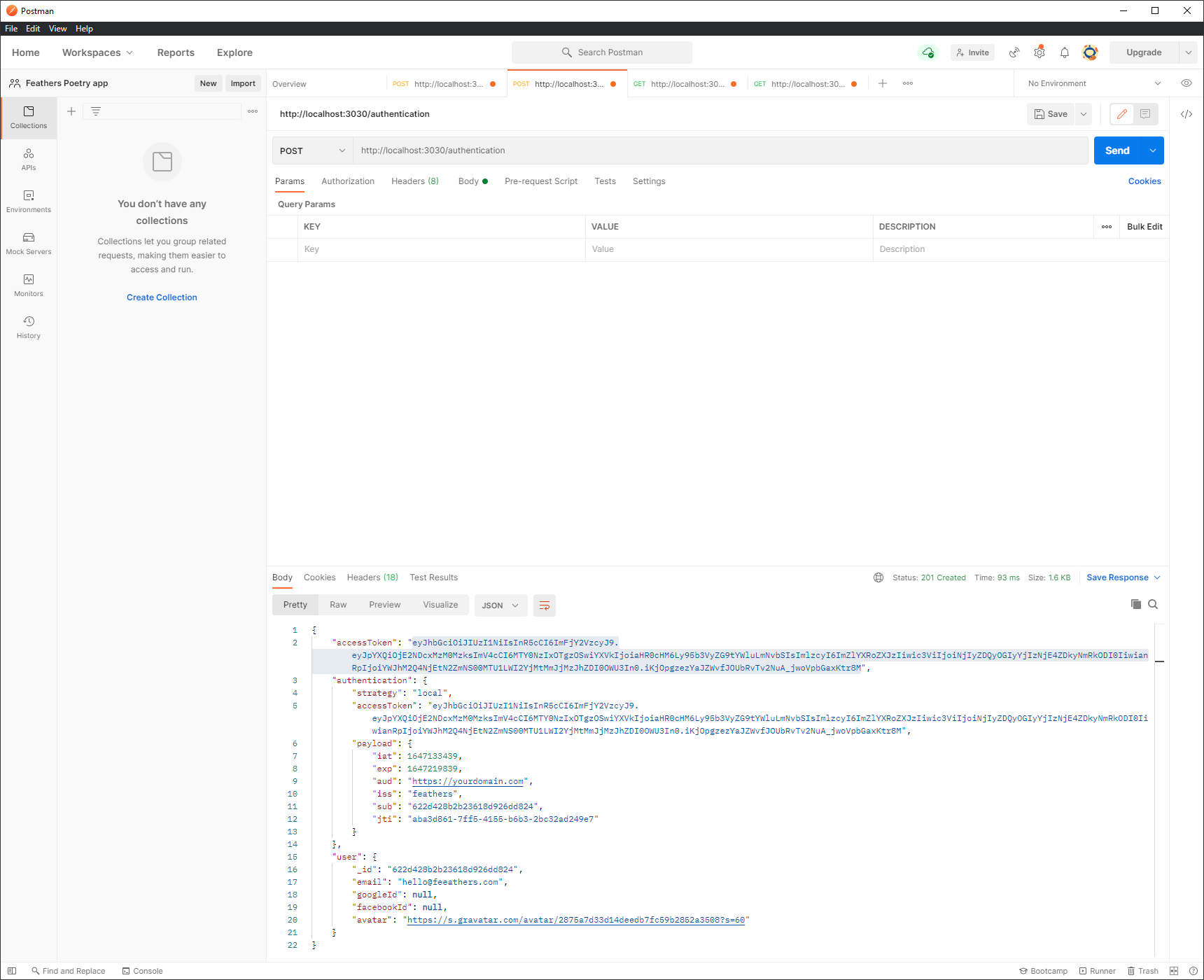Click the Import button
Image resolution: width=1204 pixels, height=980 pixels.
pyautogui.click(x=243, y=83)
